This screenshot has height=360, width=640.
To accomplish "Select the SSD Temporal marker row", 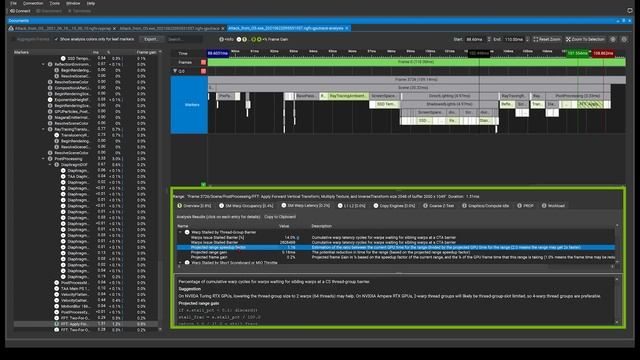I will [86, 58].
